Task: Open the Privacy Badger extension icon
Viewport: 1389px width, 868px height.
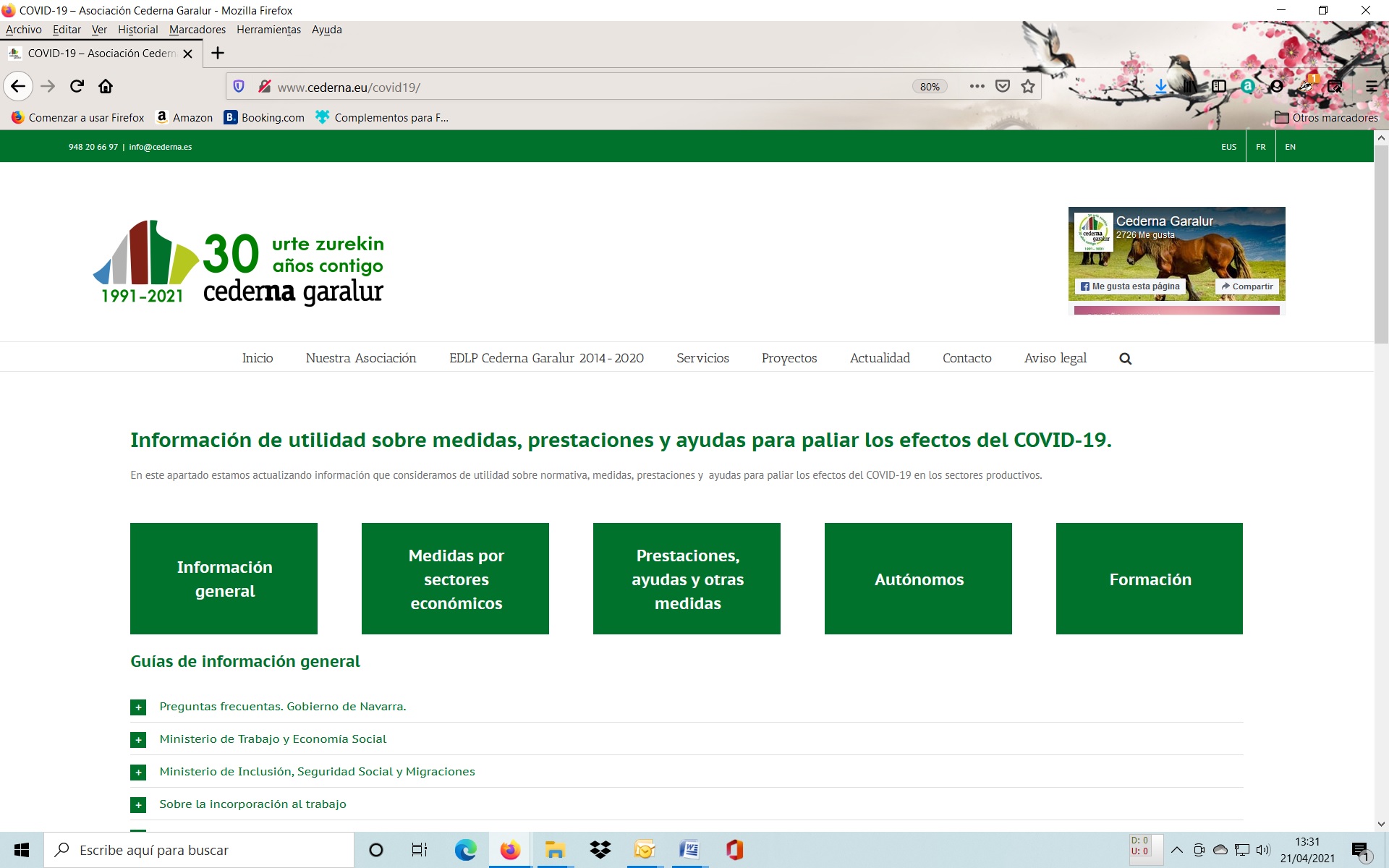Action: click(1307, 86)
